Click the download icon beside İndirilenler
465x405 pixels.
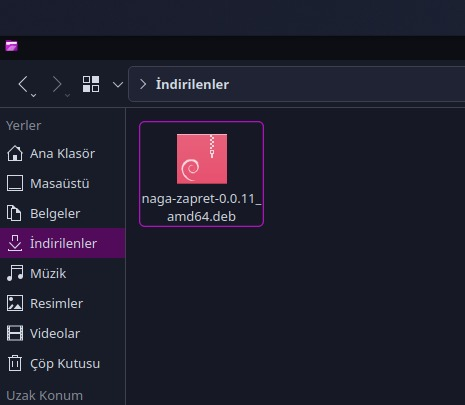point(15,243)
